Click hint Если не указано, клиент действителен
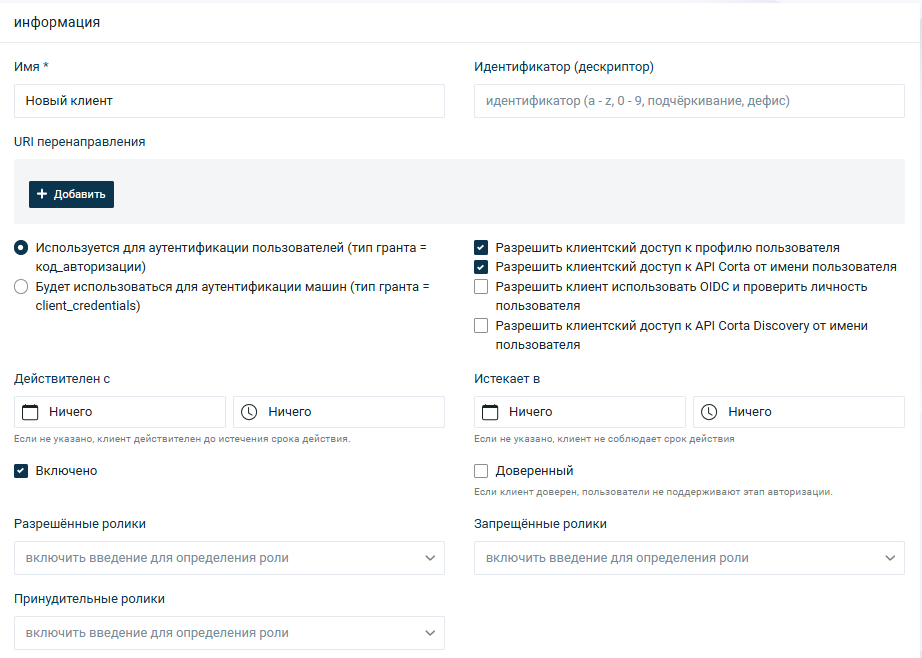The image size is (922, 658). [x=182, y=439]
